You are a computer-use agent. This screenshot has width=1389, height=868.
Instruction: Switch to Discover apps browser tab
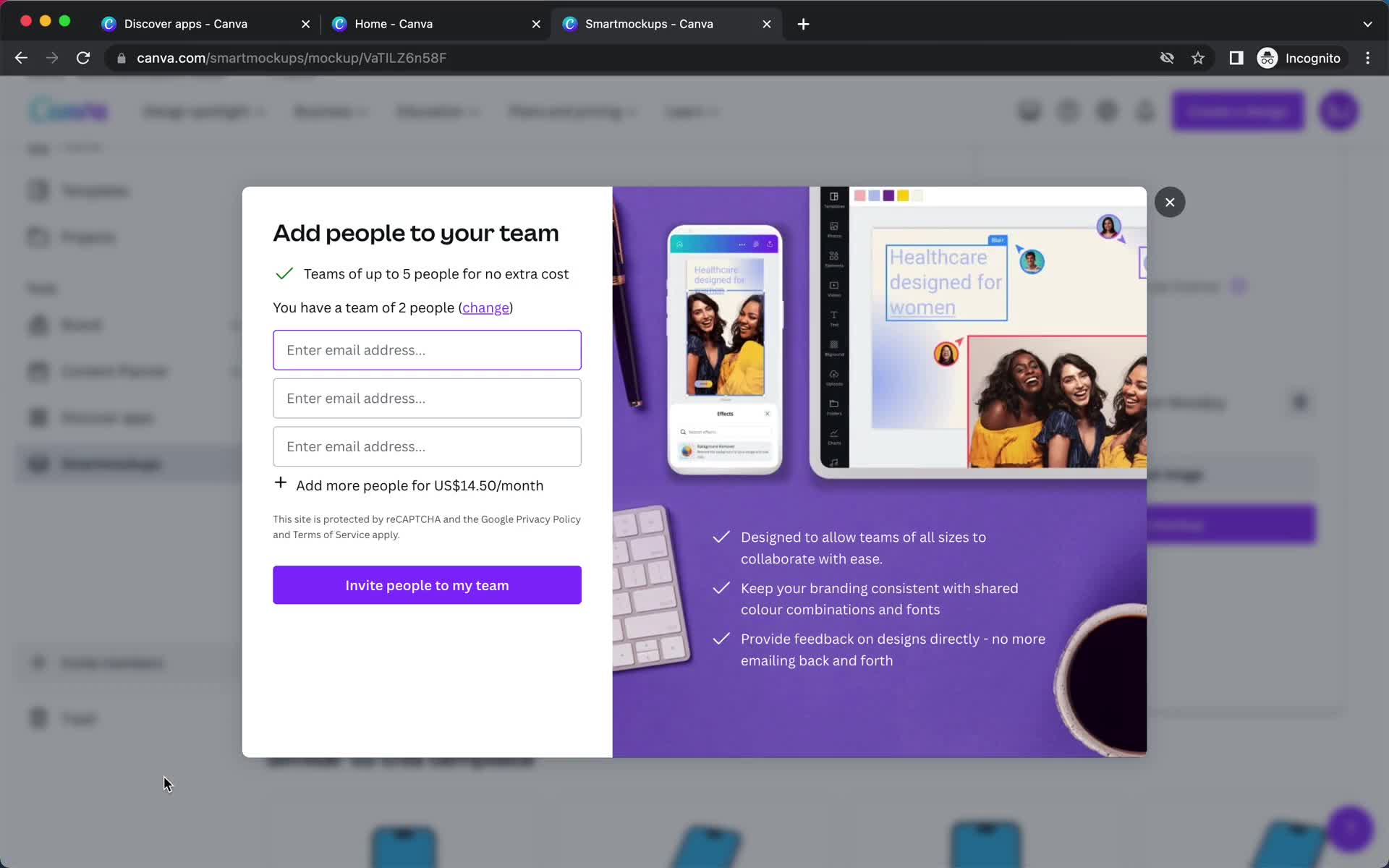[186, 24]
